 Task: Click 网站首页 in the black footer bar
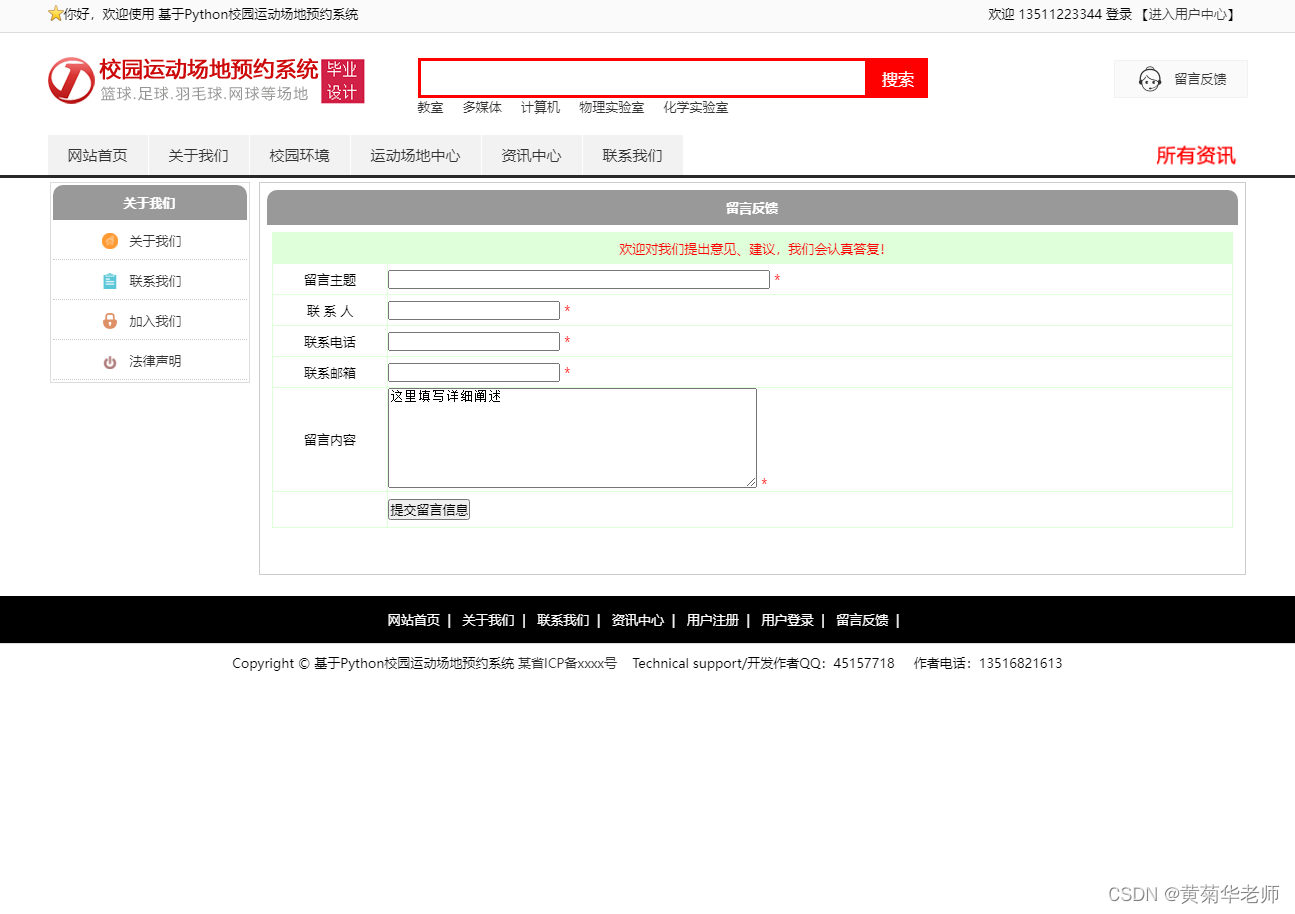click(x=414, y=620)
